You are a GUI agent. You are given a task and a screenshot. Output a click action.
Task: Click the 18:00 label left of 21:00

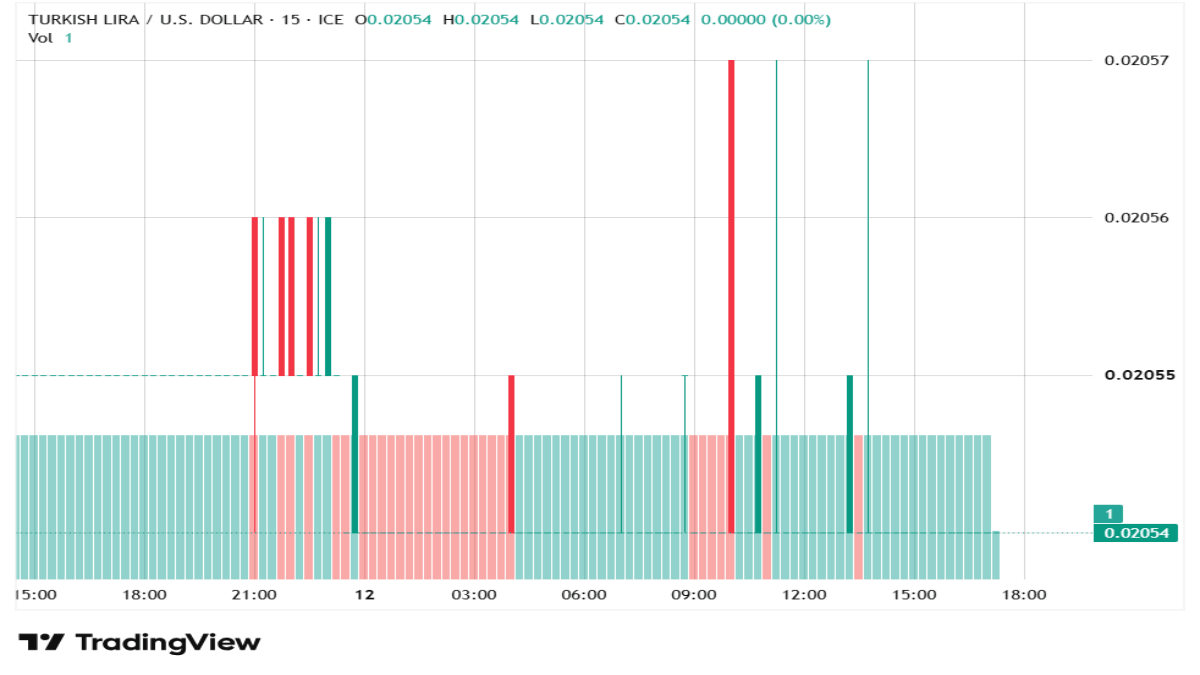pyautogui.click(x=144, y=594)
